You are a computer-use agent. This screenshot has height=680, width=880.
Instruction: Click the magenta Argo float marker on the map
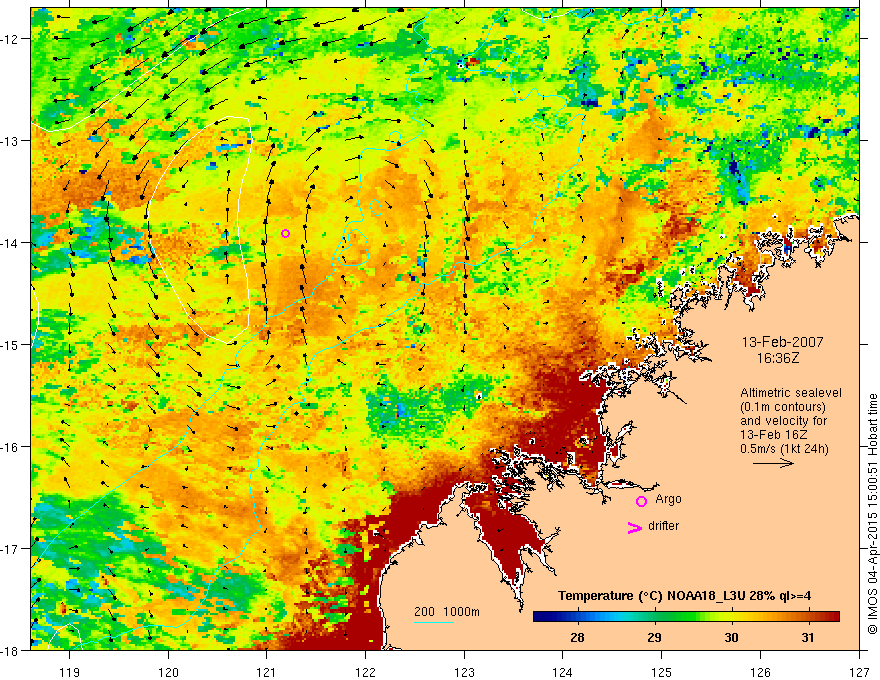click(x=285, y=233)
